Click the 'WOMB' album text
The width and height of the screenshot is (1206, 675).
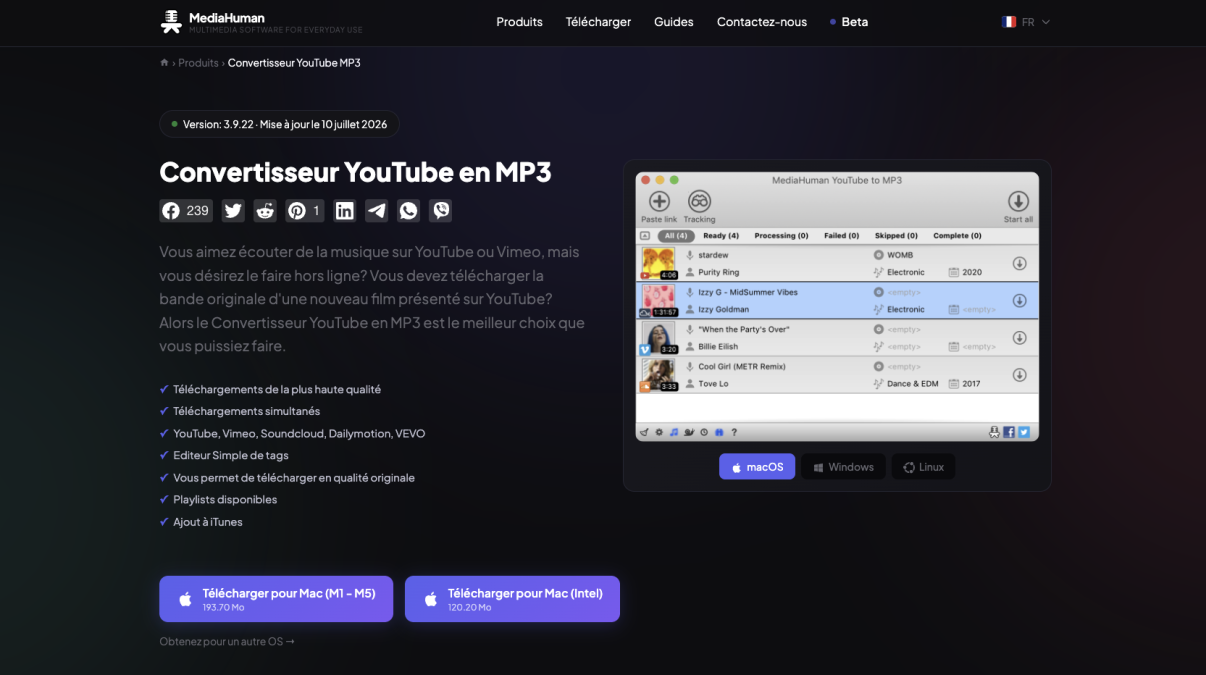(900, 255)
